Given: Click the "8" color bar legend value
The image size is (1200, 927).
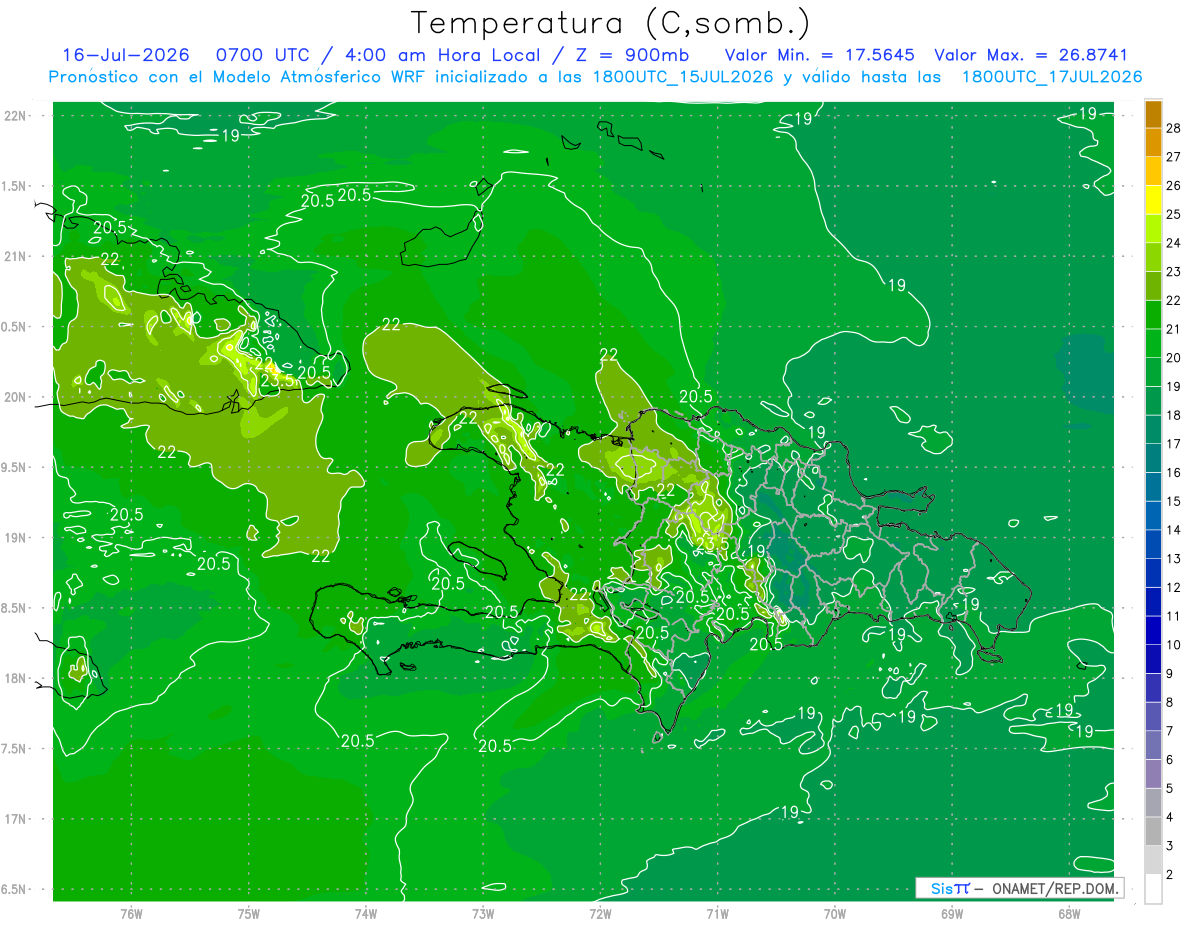Looking at the screenshot, I should 1170,702.
